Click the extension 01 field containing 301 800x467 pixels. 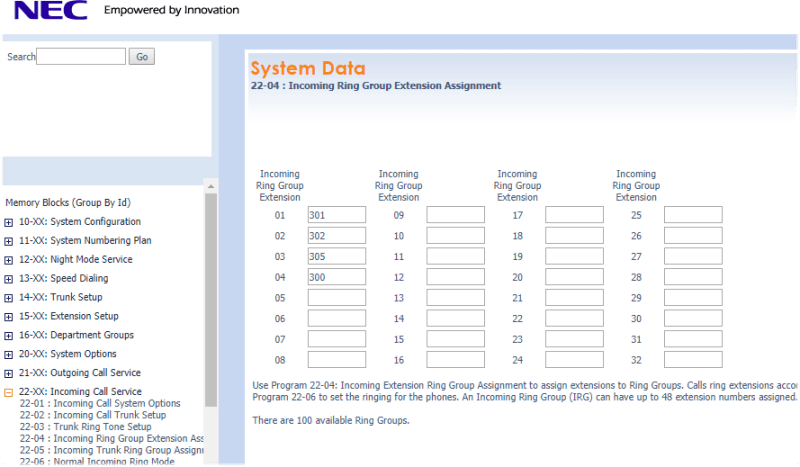pos(337,215)
